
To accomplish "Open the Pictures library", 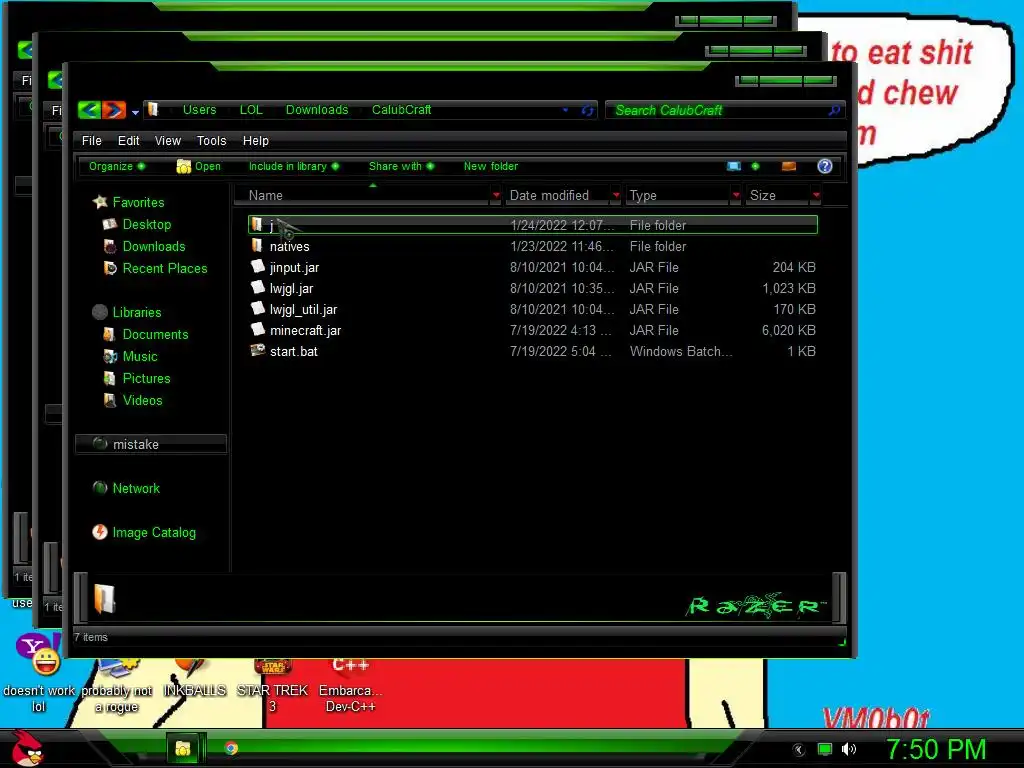I will (x=146, y=378).
